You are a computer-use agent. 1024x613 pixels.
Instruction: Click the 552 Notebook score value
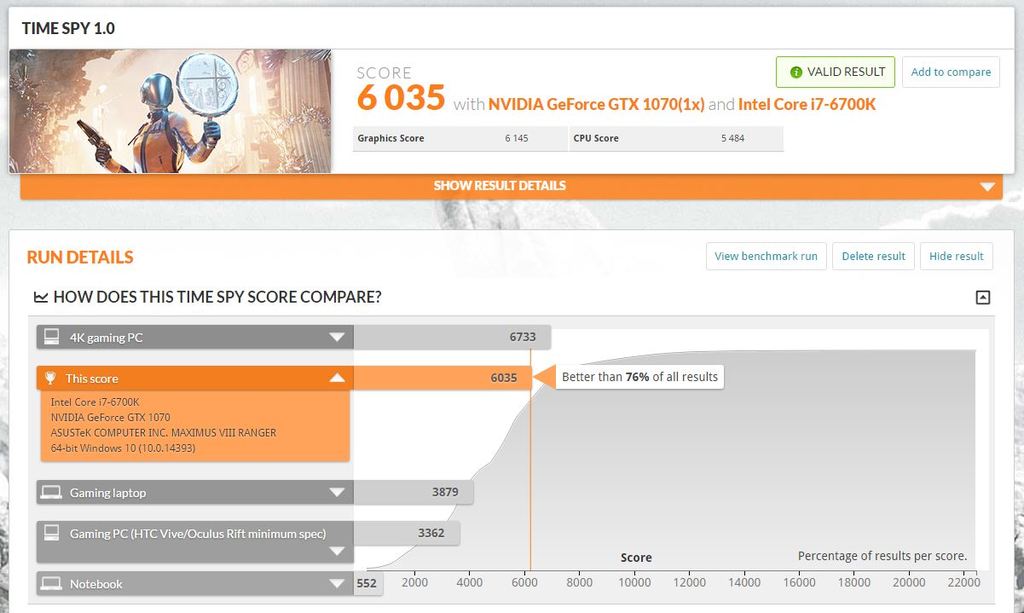pyautogui.click(x=367, y=583)
